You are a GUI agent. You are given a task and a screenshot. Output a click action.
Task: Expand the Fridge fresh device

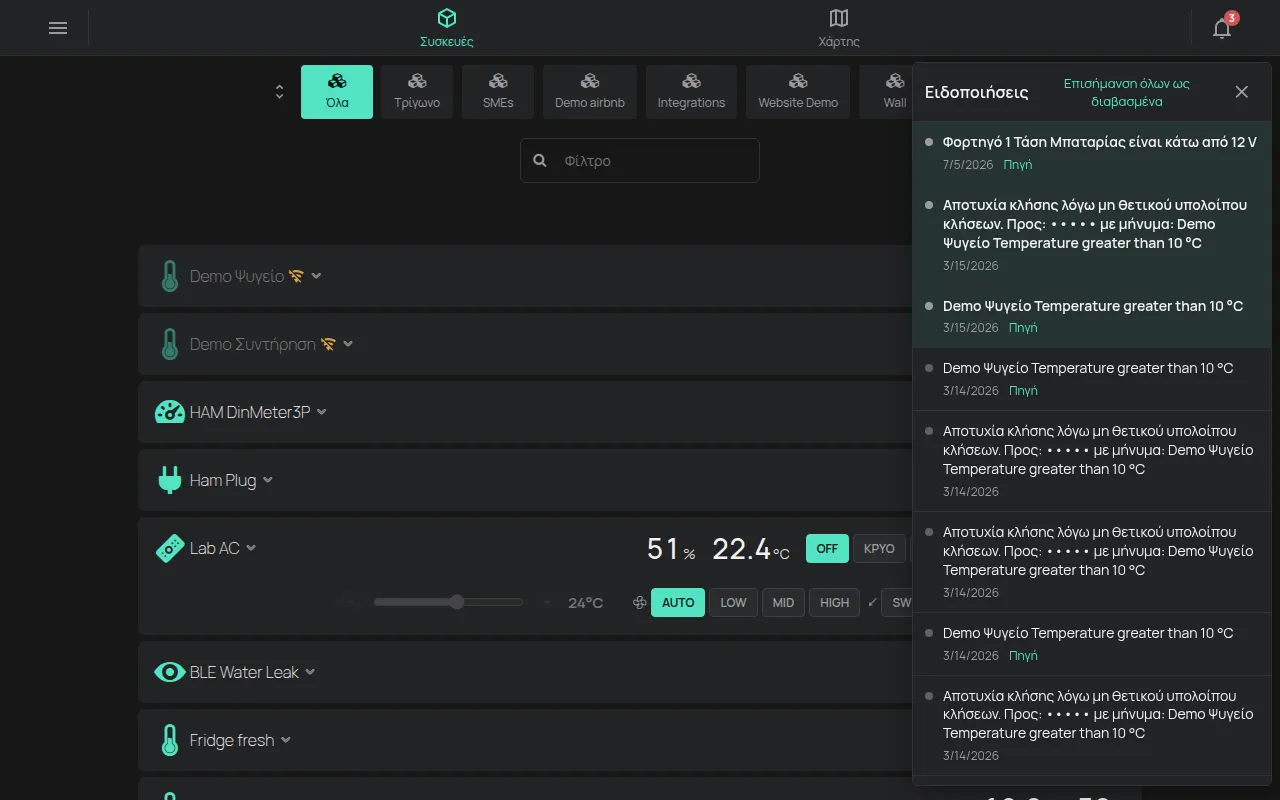286,740
